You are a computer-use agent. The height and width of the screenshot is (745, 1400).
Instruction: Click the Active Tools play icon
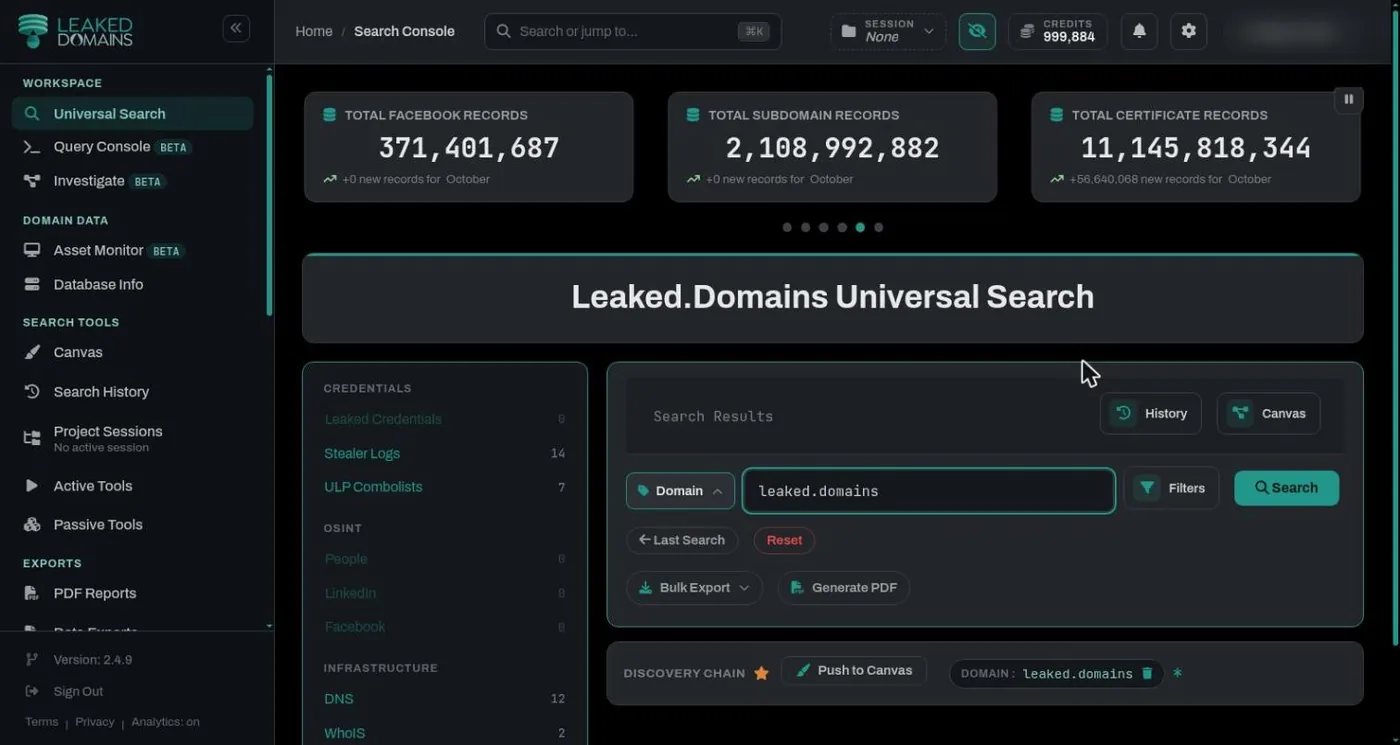tap(32, 486)
